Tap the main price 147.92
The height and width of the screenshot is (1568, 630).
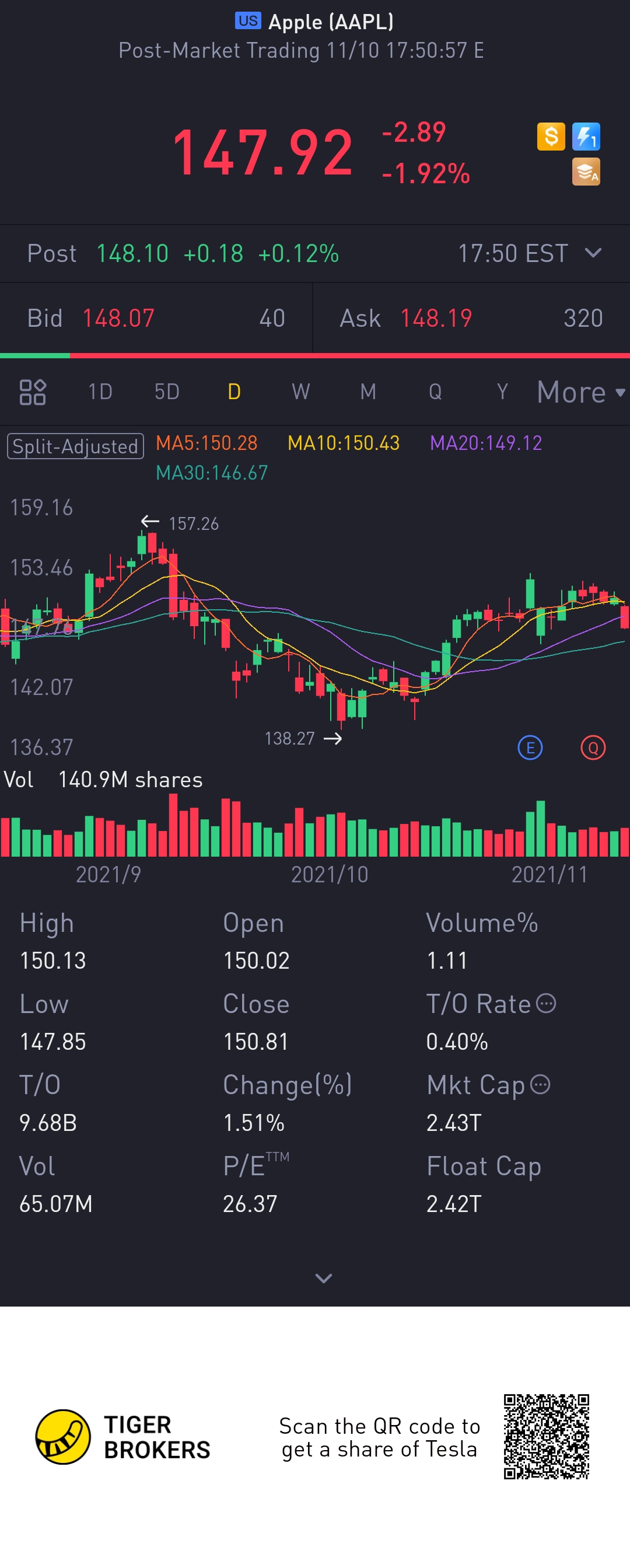pyautogui.click(x=262, y=152)
